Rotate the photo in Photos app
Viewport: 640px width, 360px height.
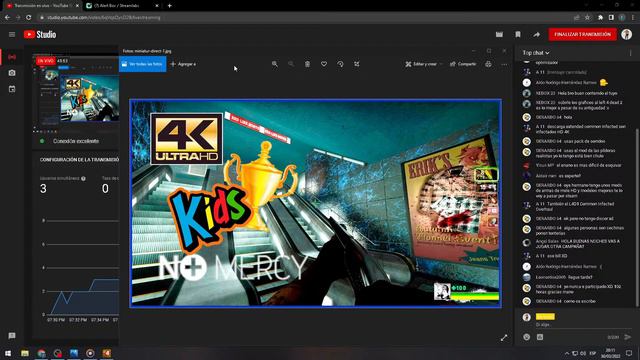[340, 64]
